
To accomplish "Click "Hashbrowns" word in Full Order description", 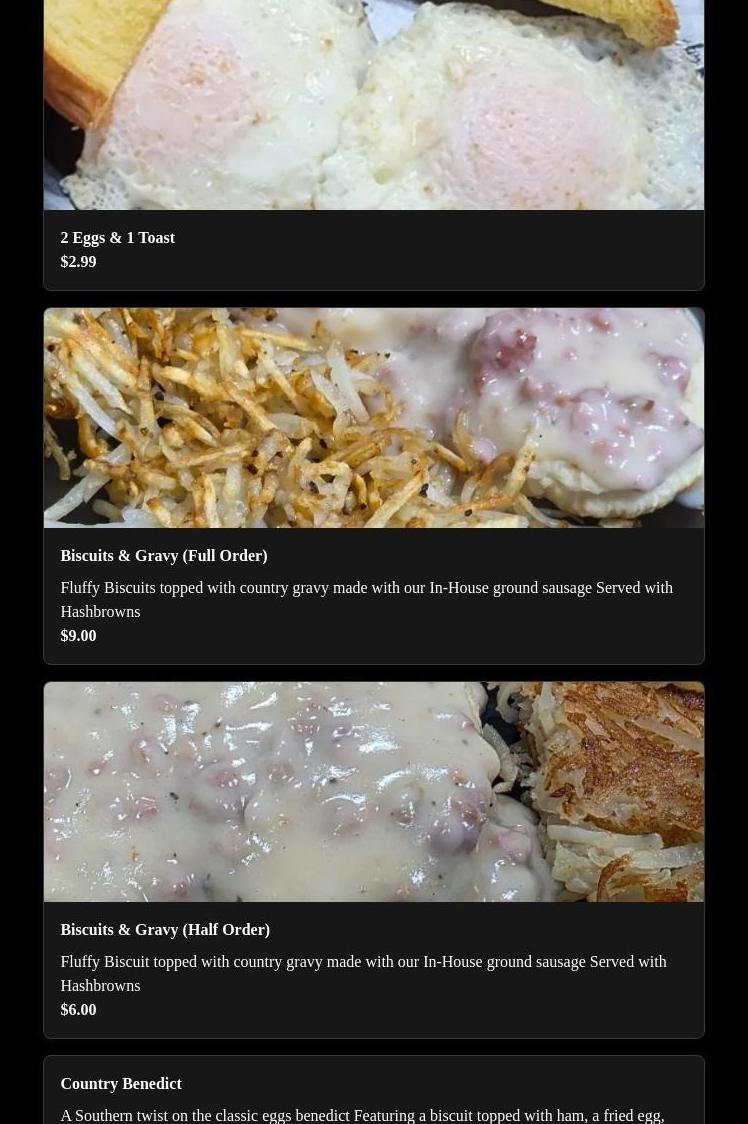I will 100,611.
